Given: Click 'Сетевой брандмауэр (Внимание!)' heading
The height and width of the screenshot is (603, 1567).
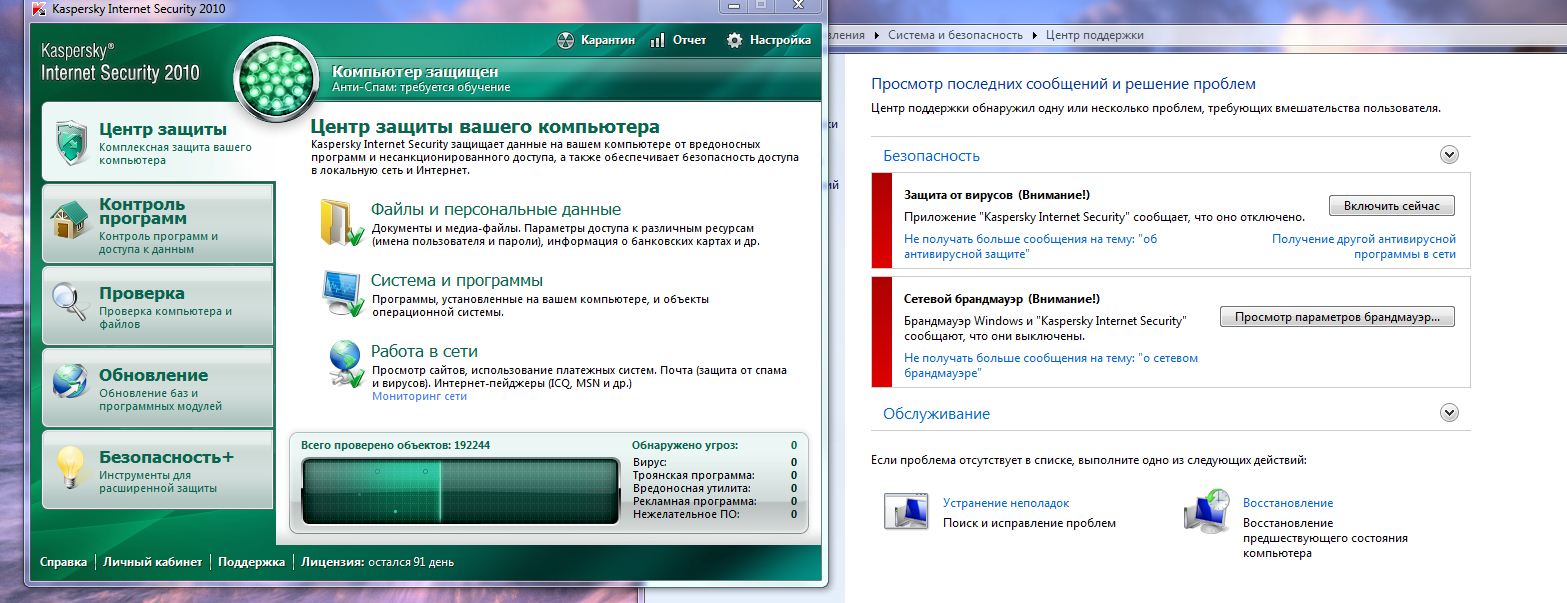Looking at the screenshot, I should [1002, 299].
